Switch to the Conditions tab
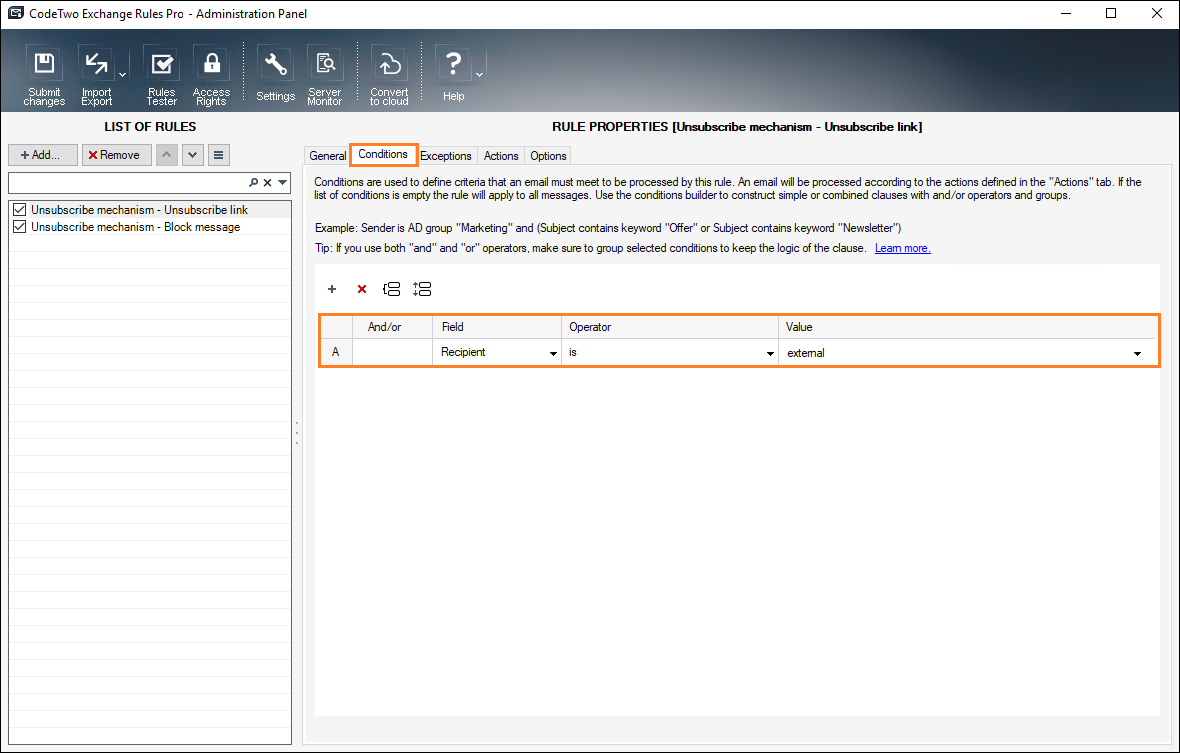The width and height of the screenshot is (1180, 753). (x=383, y=154)
